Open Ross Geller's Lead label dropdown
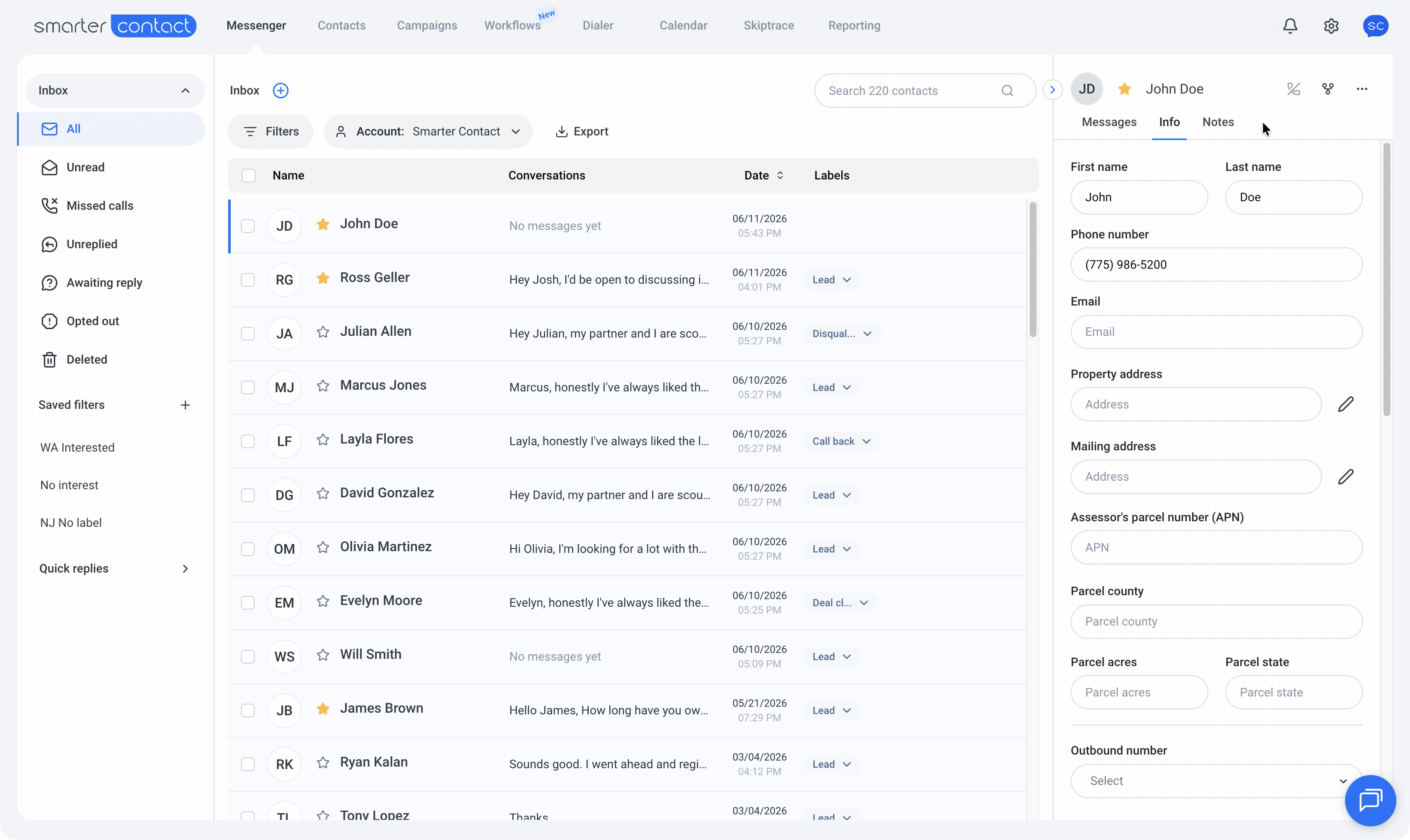This screenshot has height=840, width=1410. 831,279
